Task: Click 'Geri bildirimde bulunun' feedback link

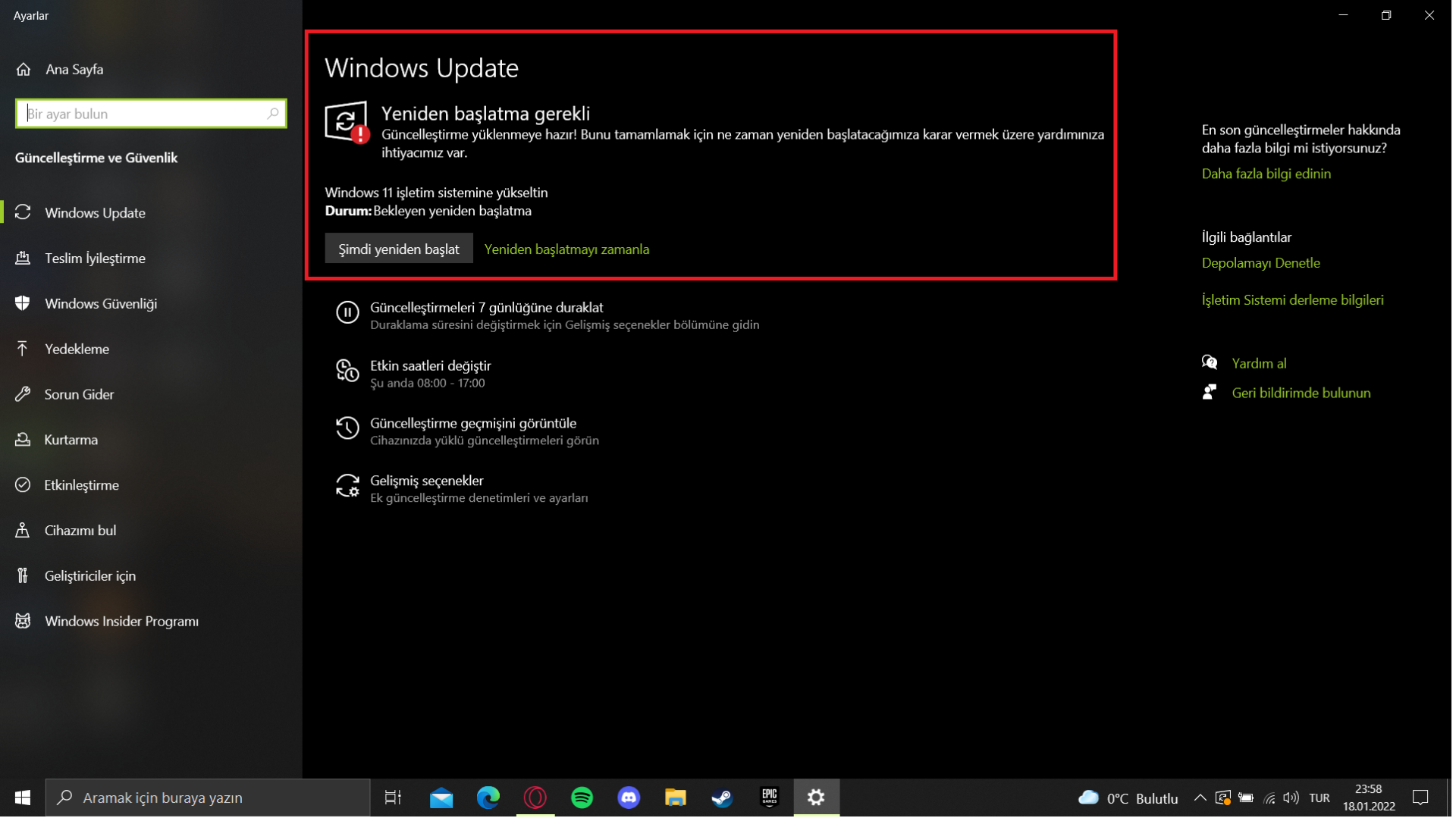Action: pyautogui.click(x=1304, y=393)
